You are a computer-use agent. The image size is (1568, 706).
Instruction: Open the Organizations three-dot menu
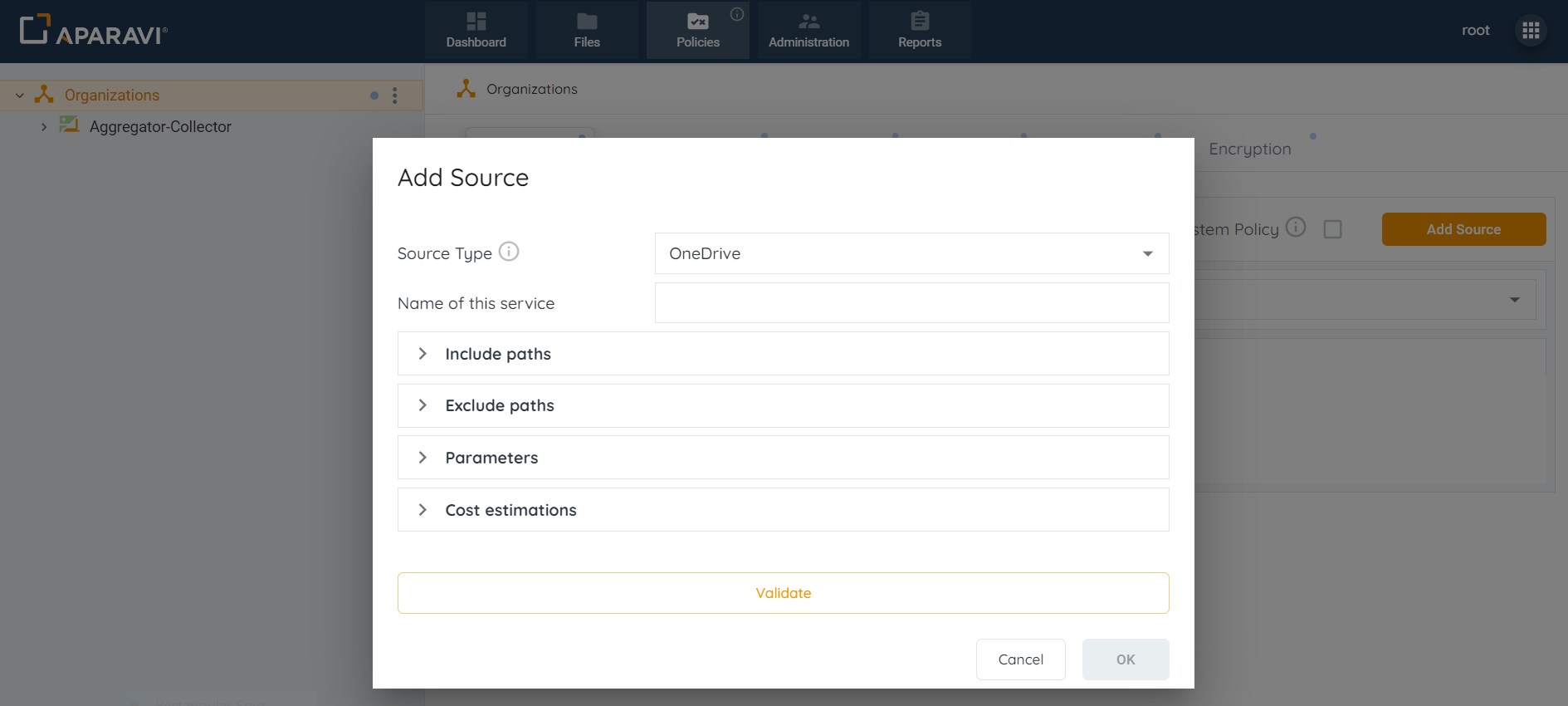[x=395, y=96]
